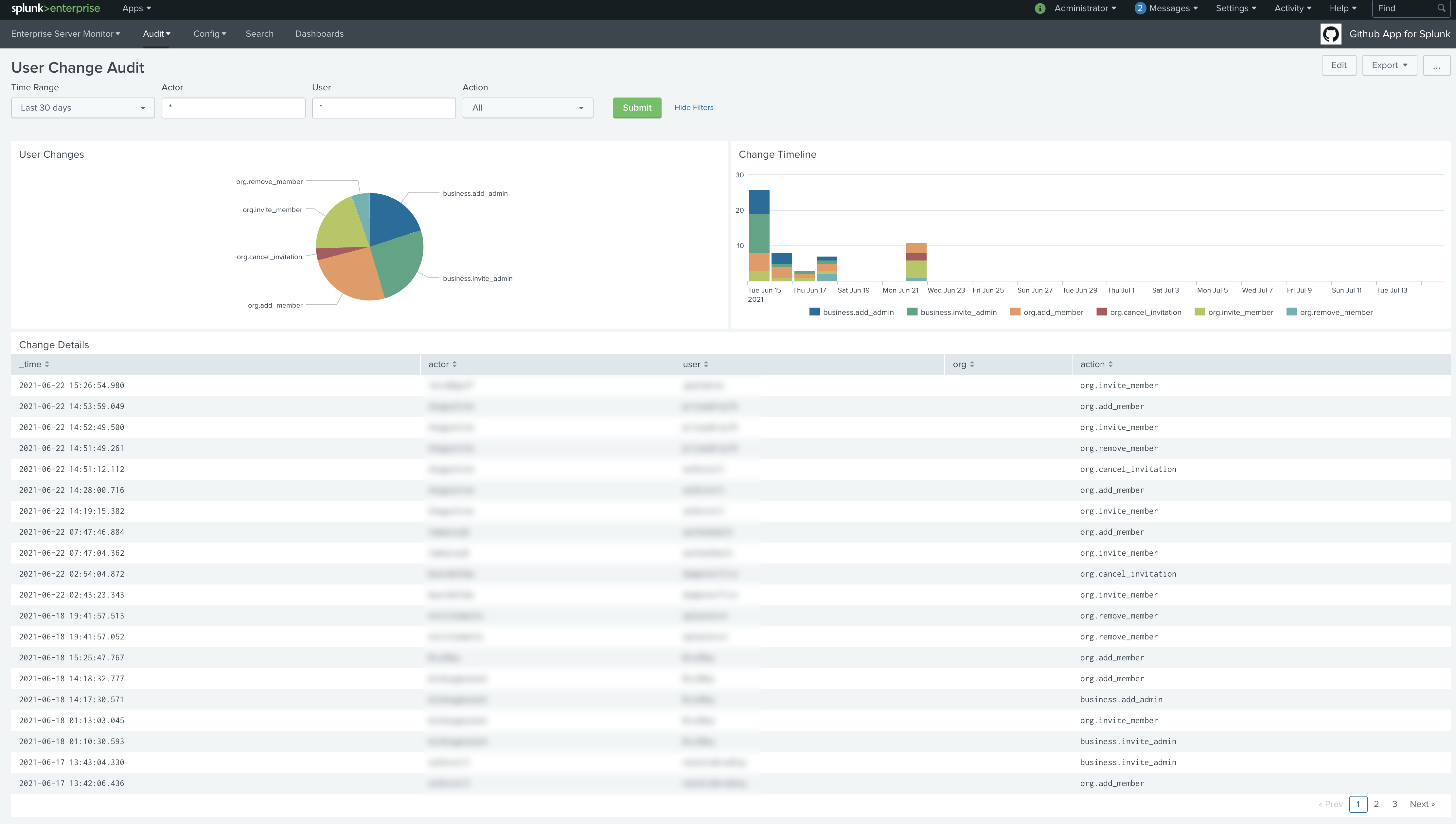Open the Audit navigation menu
The width and height of the screenshot is (1456, 824).
[x=156, y=34]
